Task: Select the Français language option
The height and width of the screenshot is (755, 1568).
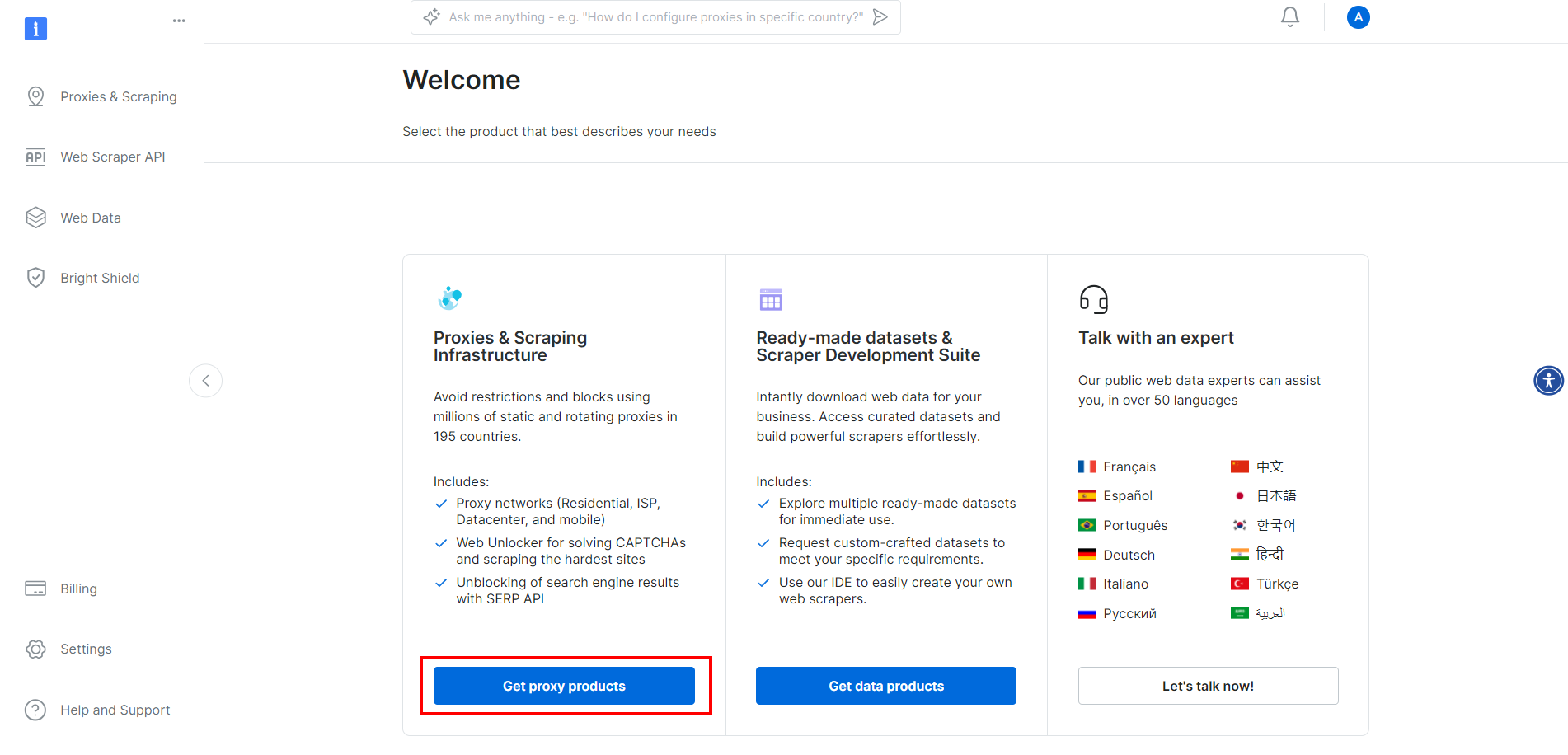Action: click(x=1129, y=467)
